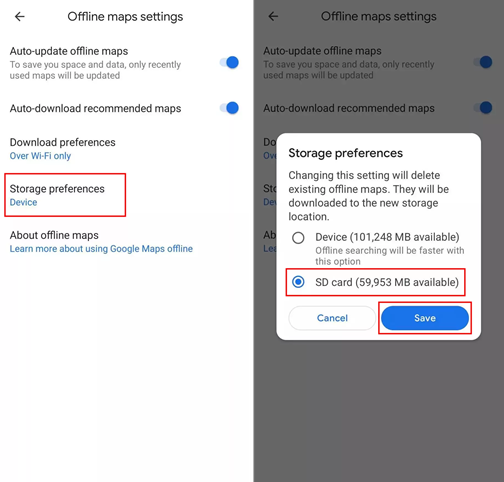
Task: Tap the SD card (59,953 MB available) label
Action: 387,282
